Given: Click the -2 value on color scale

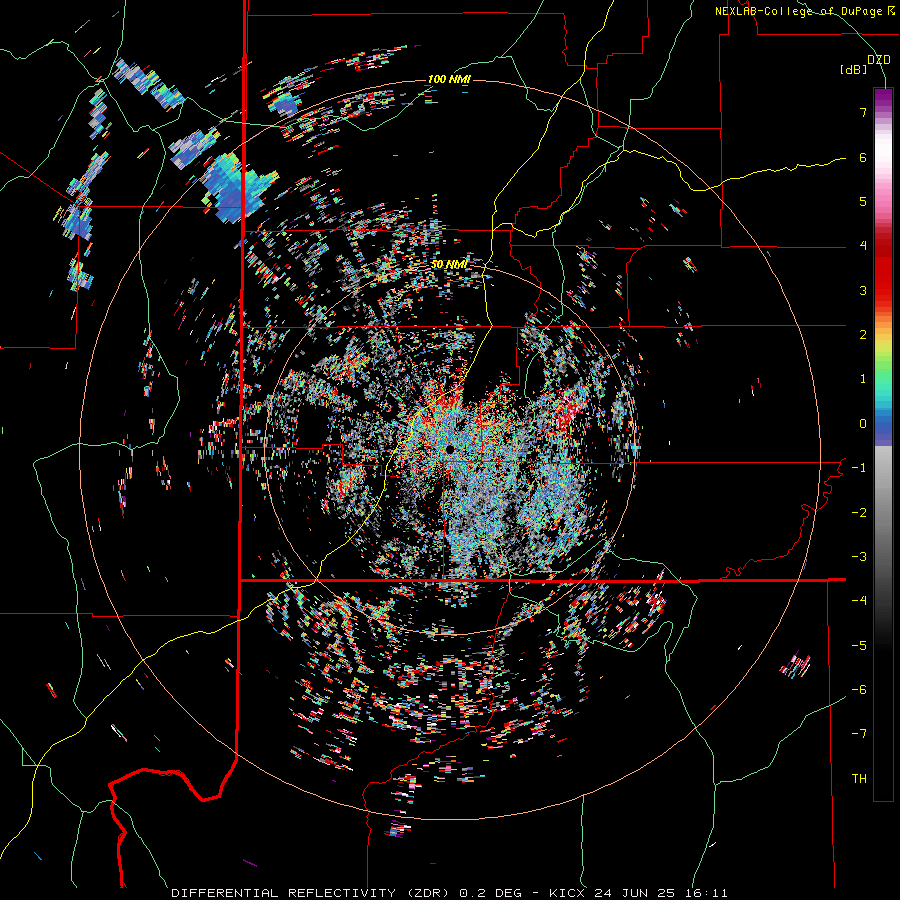Looking at the screenshot, I should 859,512.
